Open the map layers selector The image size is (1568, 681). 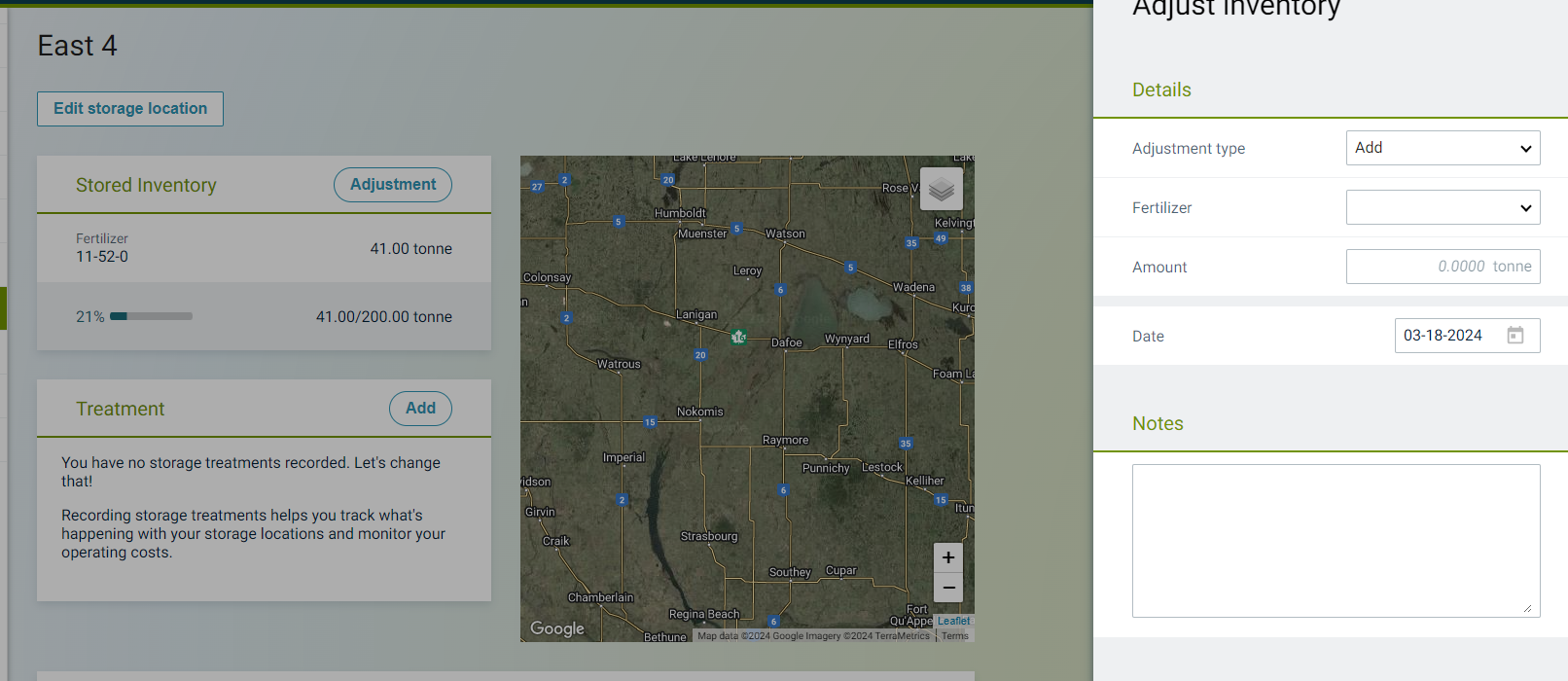click(941, 190)
